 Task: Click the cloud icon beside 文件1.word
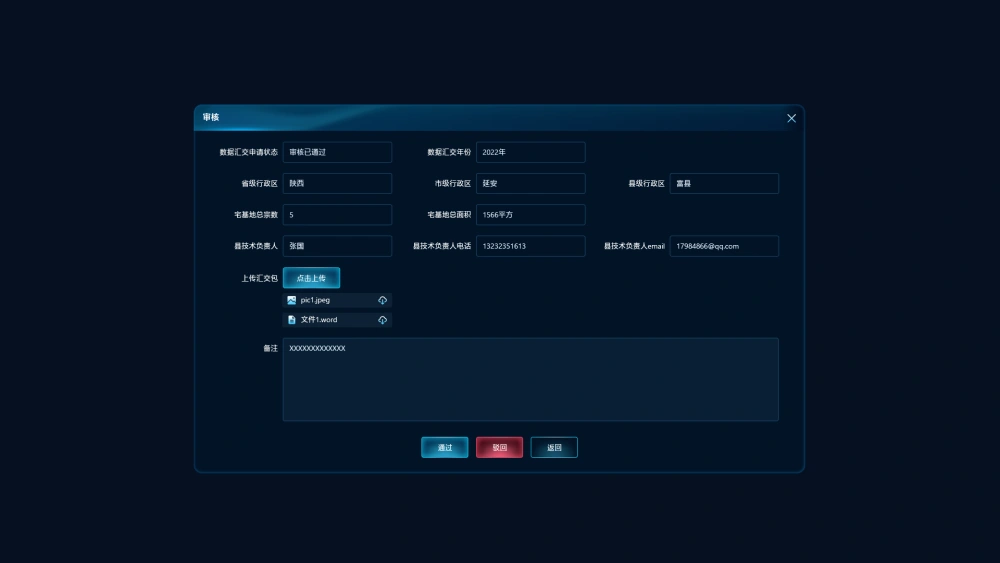[x=382, y=320]
